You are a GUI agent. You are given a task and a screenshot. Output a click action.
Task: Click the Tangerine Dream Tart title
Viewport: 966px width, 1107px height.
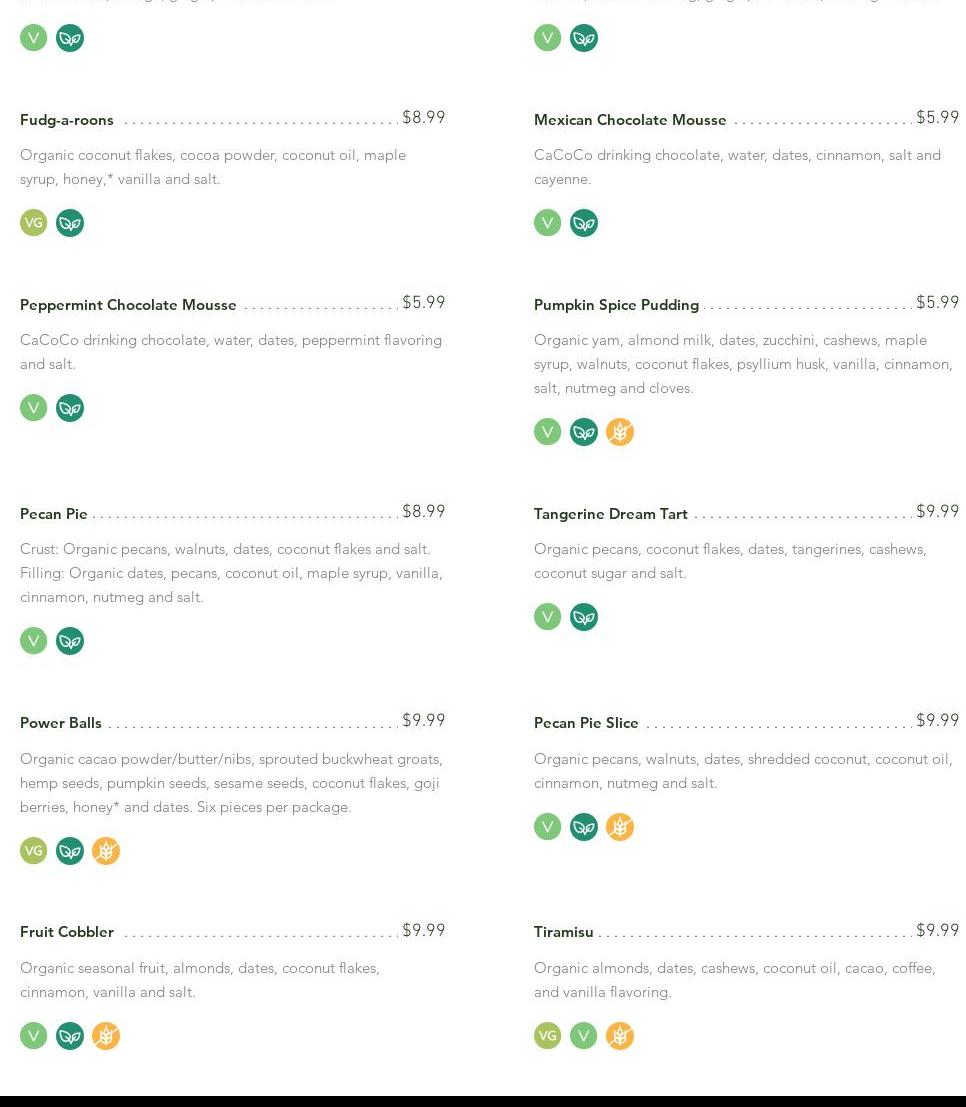point(611,514)
